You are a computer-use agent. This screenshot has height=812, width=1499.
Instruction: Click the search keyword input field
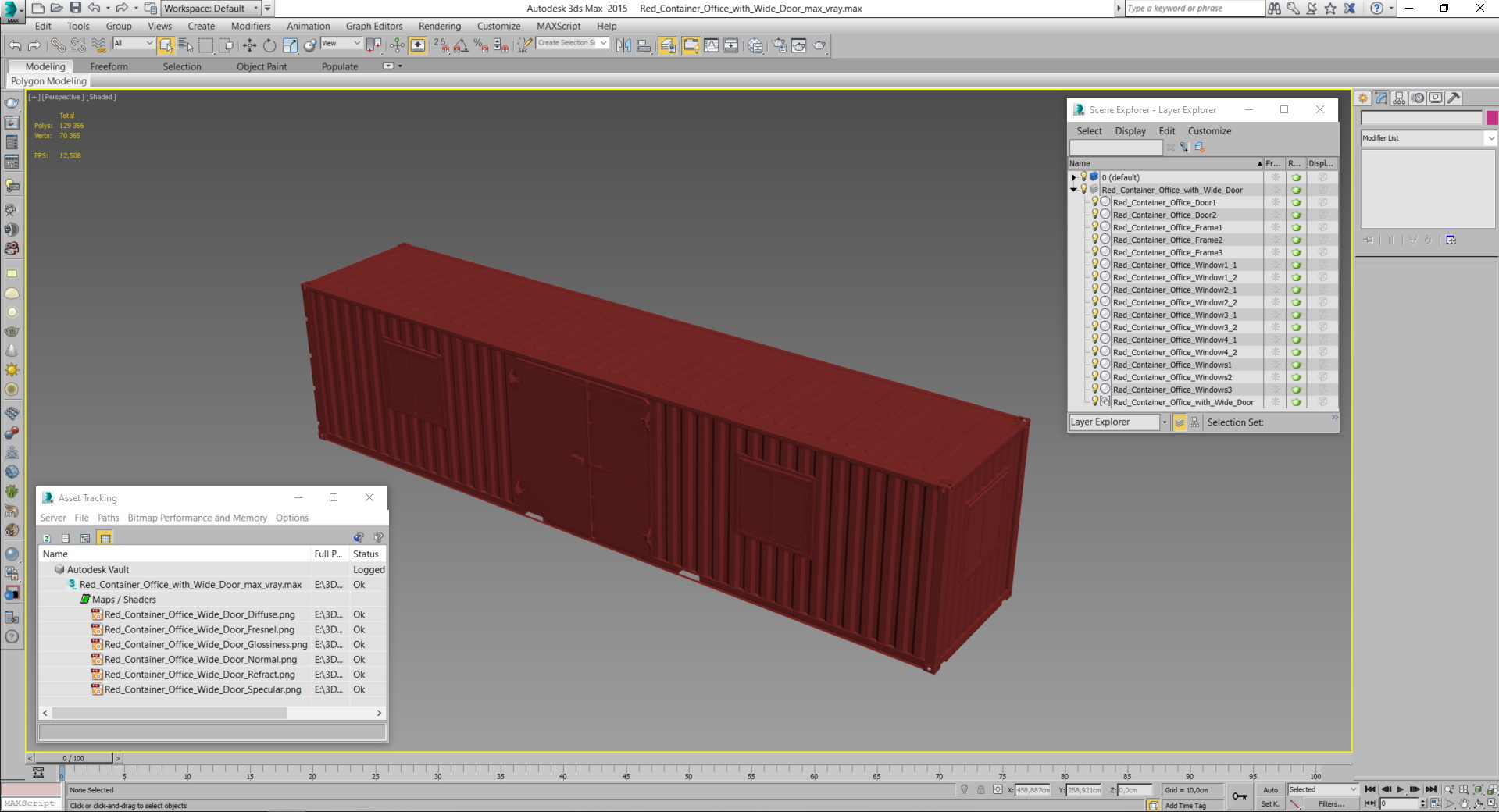click(x=1194, y=9)
